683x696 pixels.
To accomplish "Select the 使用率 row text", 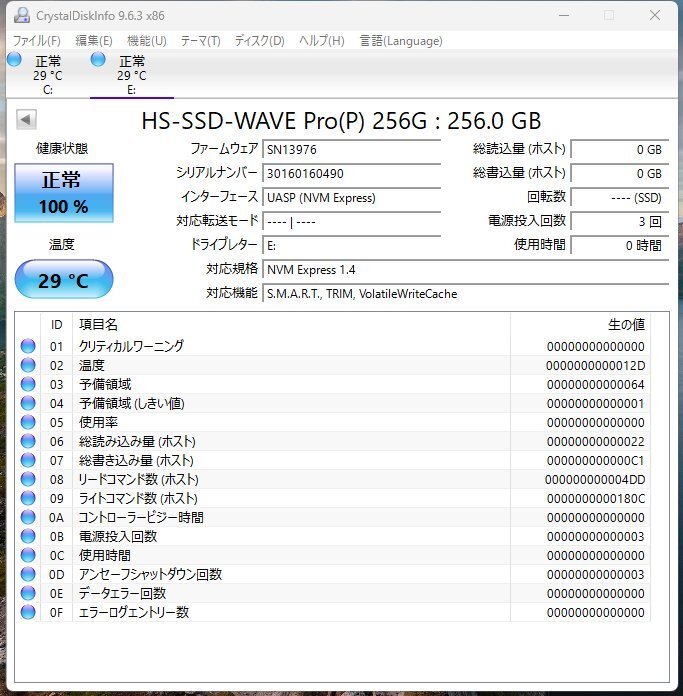I will click(x=98, y=422).
